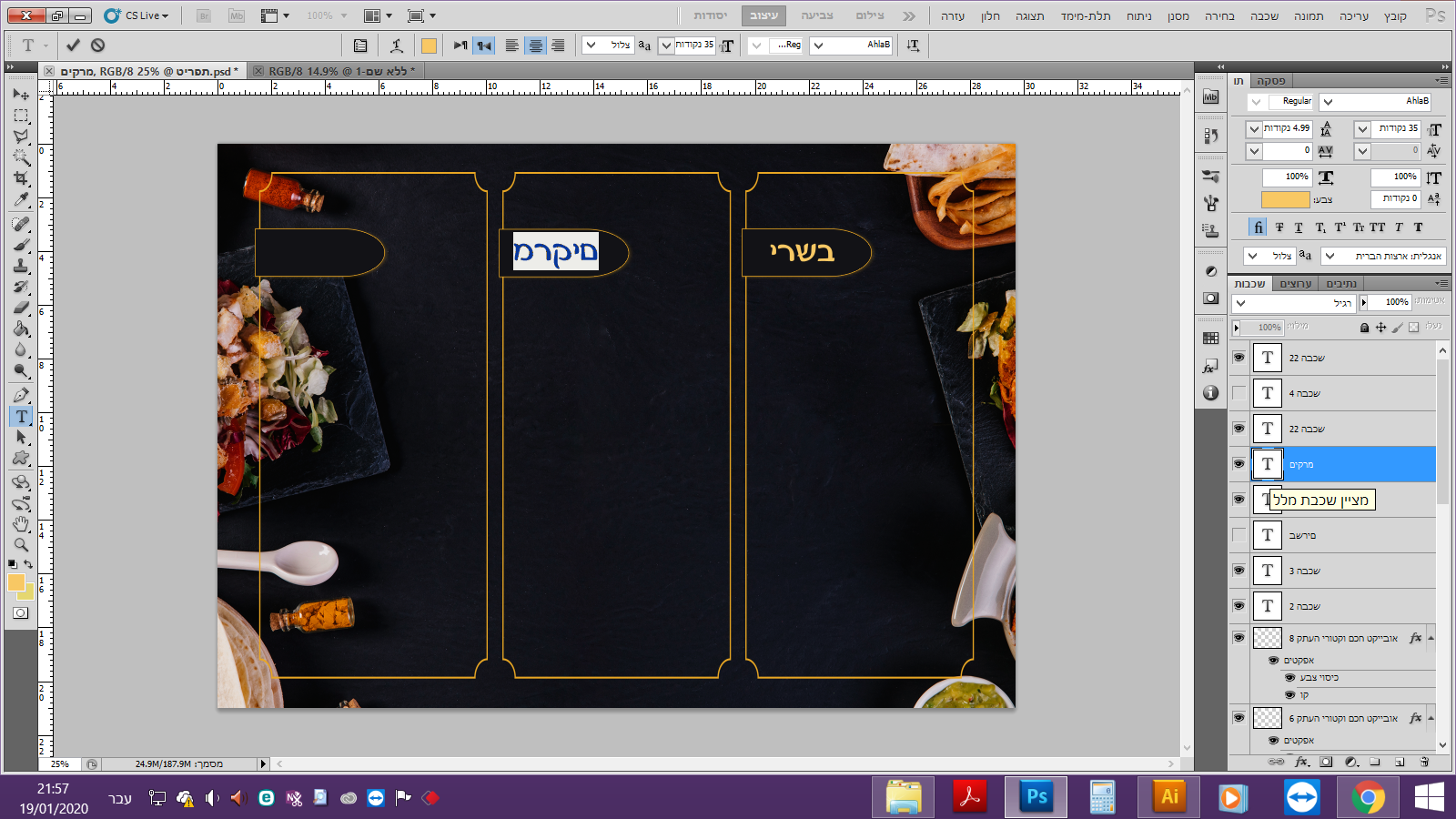
Task: Commit the text edit with the checkmark
Action: 73,45
